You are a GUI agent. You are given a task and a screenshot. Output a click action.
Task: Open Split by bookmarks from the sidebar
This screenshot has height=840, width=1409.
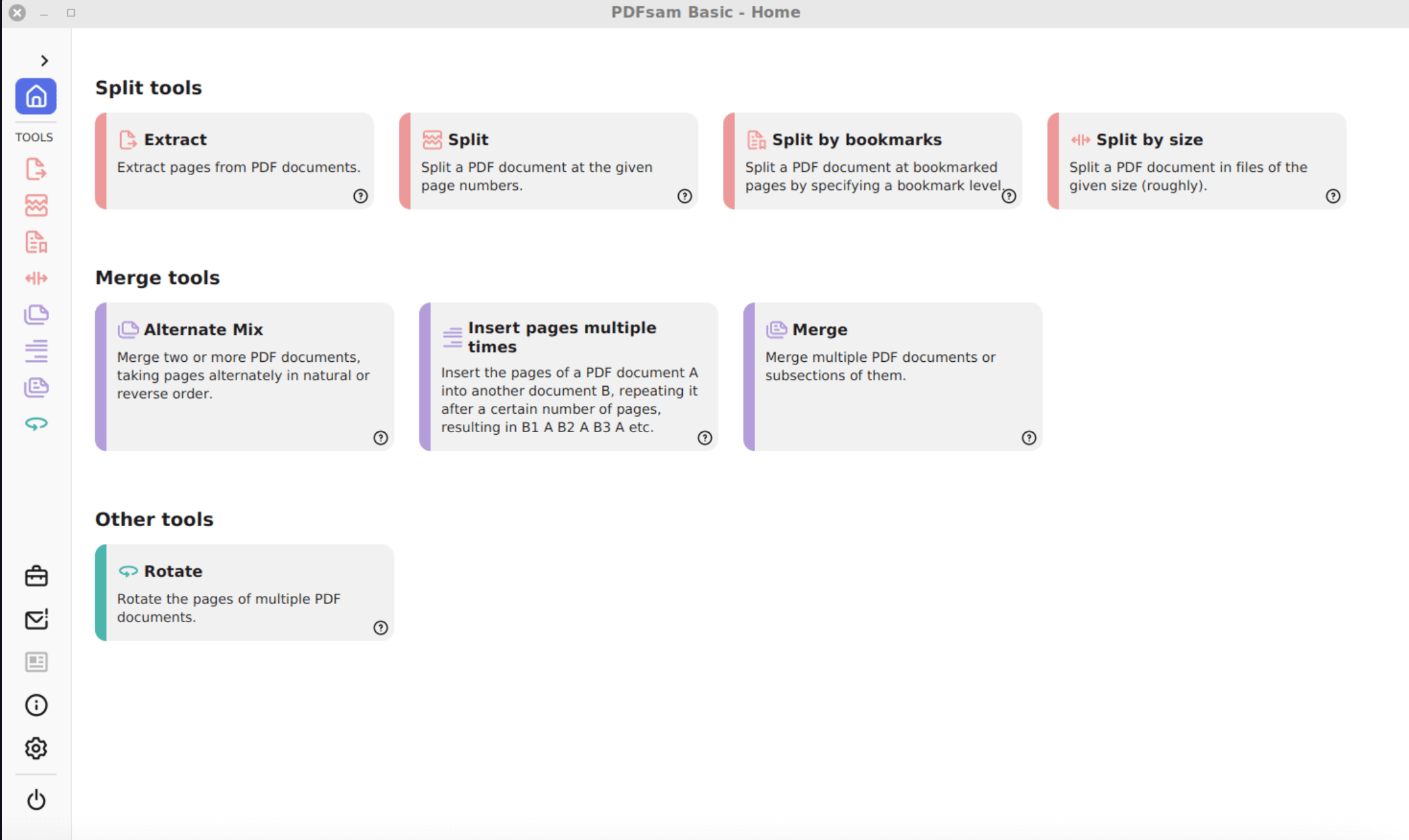click(36, 242)
